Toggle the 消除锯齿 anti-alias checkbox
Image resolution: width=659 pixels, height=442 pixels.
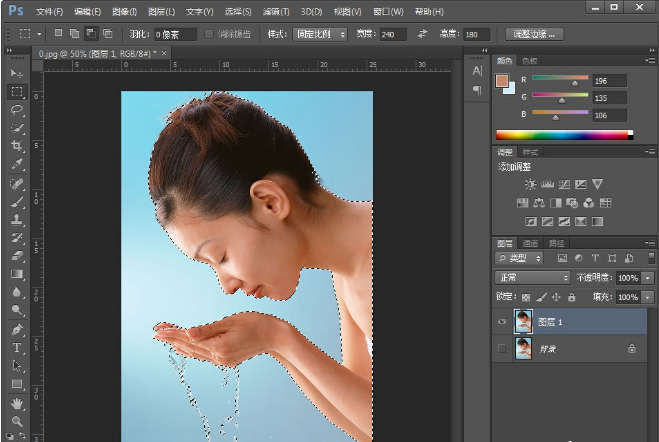(209, 34)
